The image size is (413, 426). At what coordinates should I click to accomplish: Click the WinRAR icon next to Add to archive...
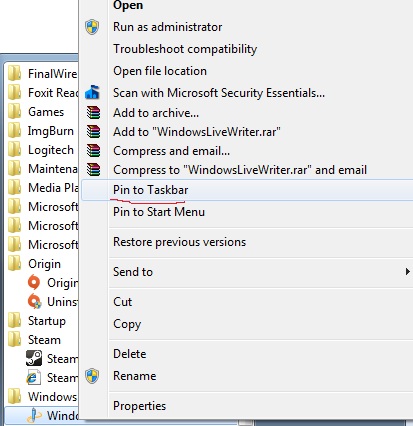point(93,113)
